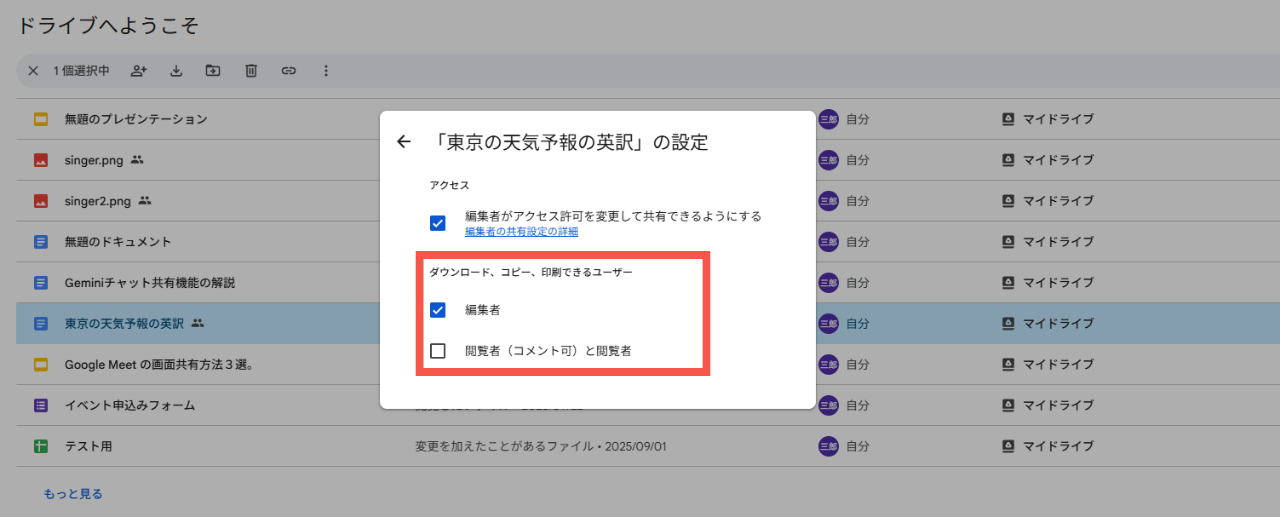This screenshot has width=1280, height=517.
Task: Click the Slides icon for 無題のプレゼンテーション
Action: coord(41,119)
